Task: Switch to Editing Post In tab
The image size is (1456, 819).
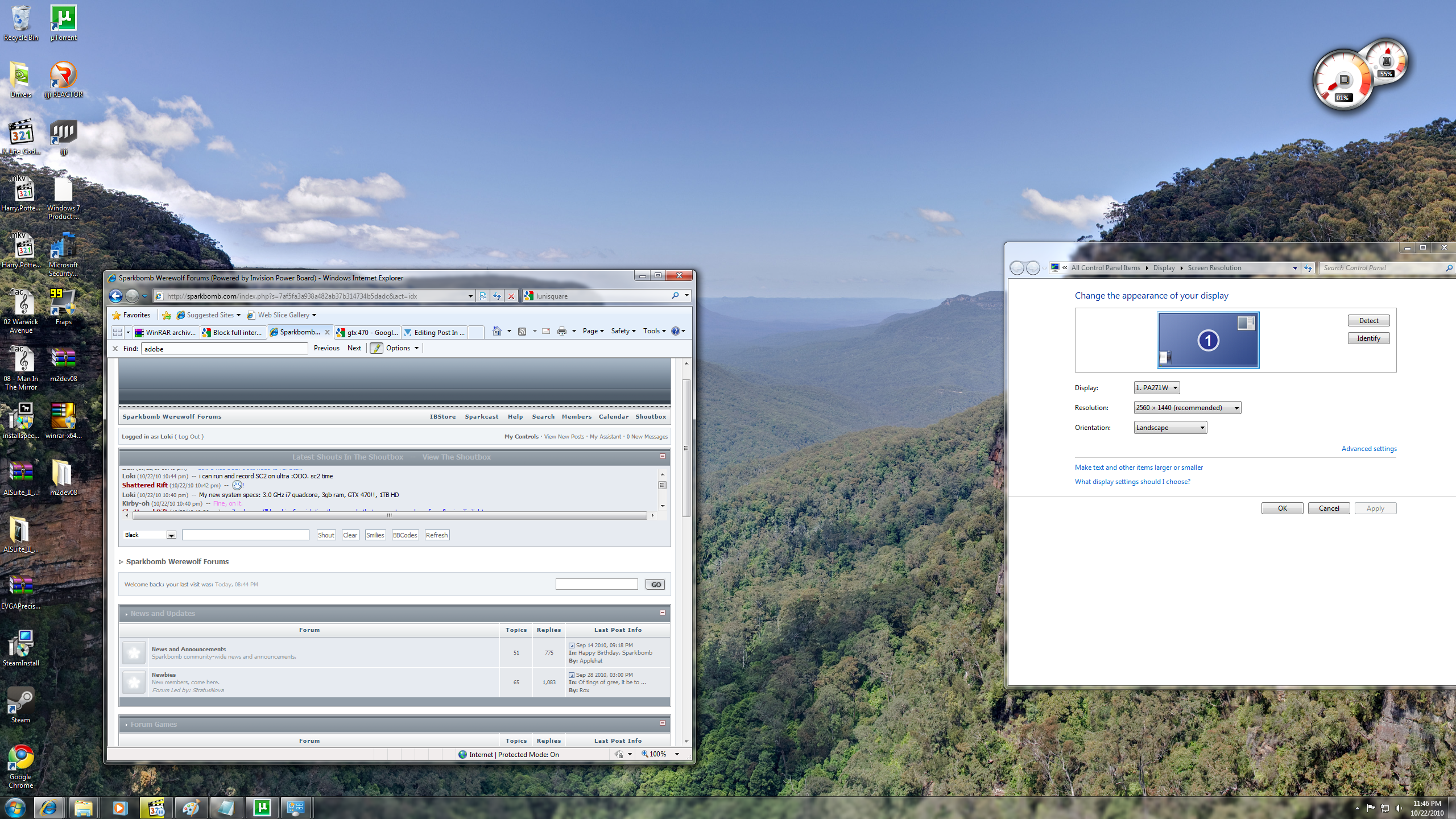Action: (435, 333)
